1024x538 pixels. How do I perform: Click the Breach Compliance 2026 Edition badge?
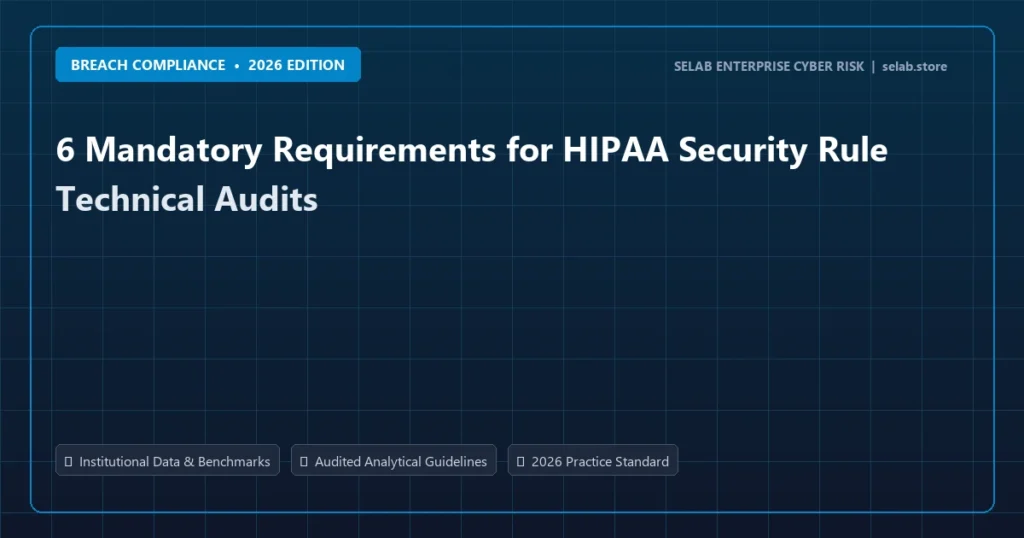208,65
